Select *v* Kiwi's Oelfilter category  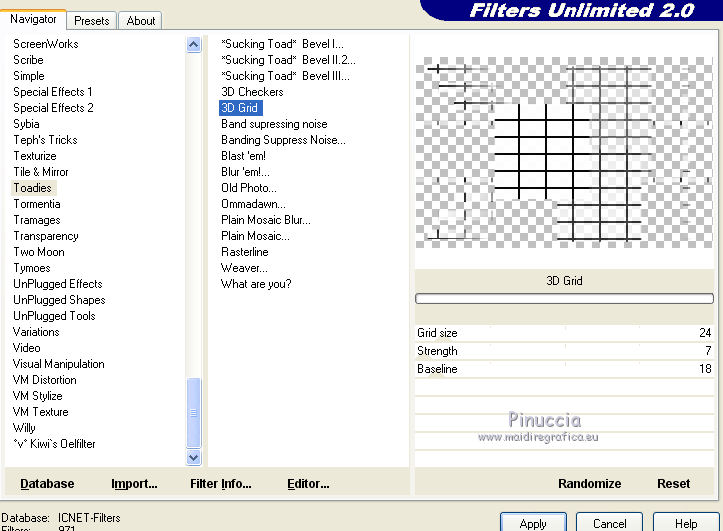[54, 444]
